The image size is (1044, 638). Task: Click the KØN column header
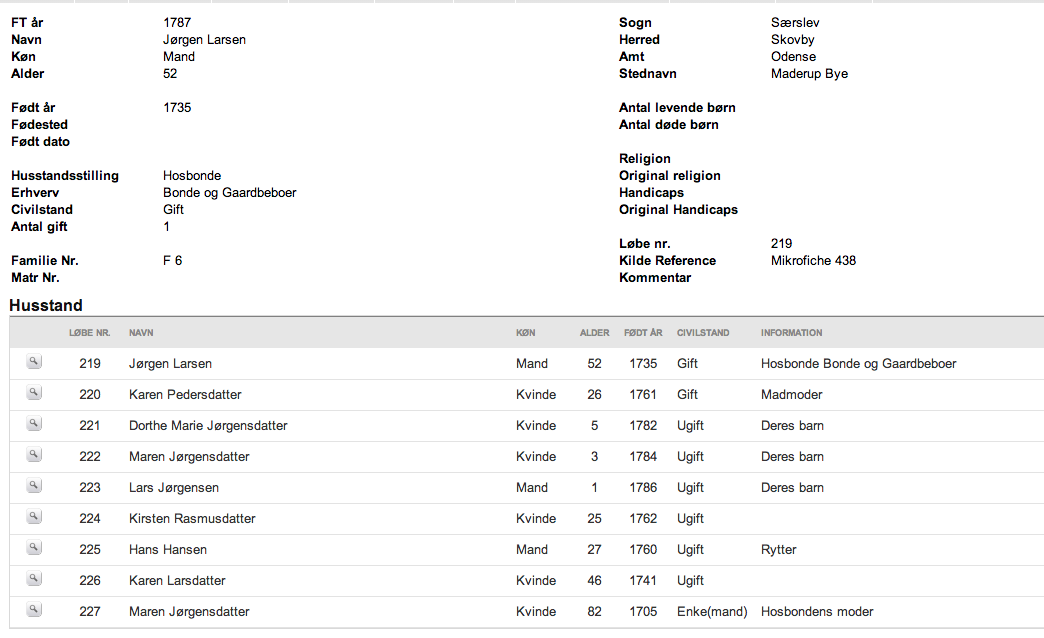pyautogui.click(x=525, y=332)
